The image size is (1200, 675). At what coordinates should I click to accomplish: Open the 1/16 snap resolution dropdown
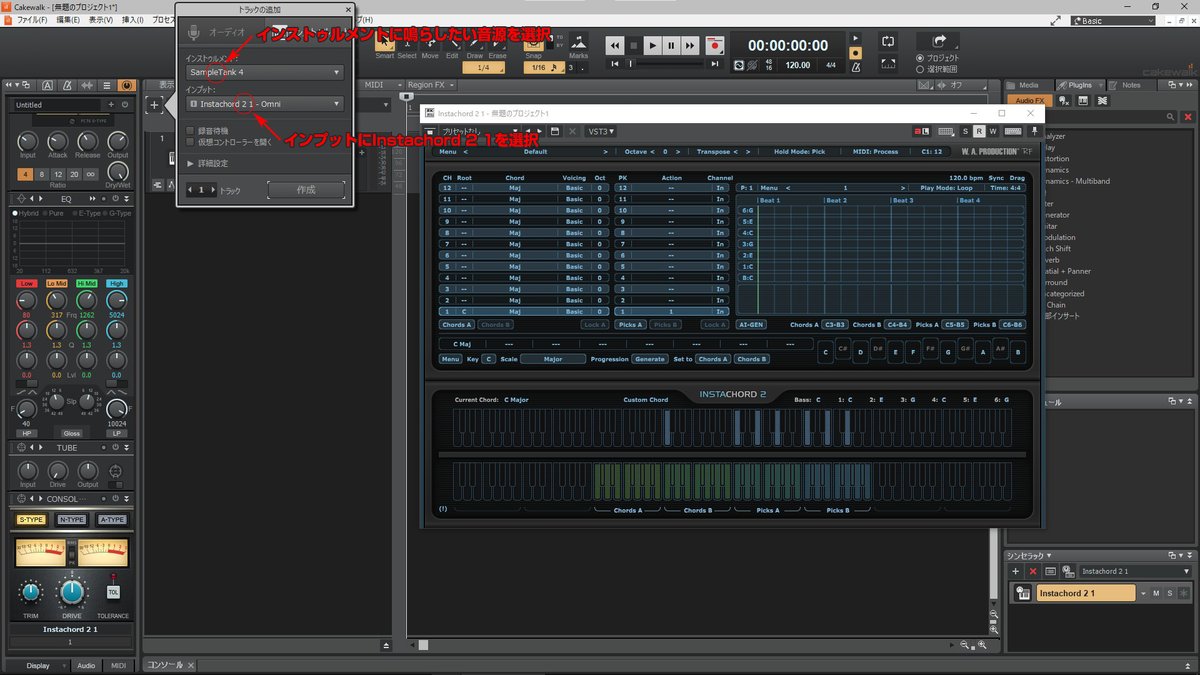point(543,68)
